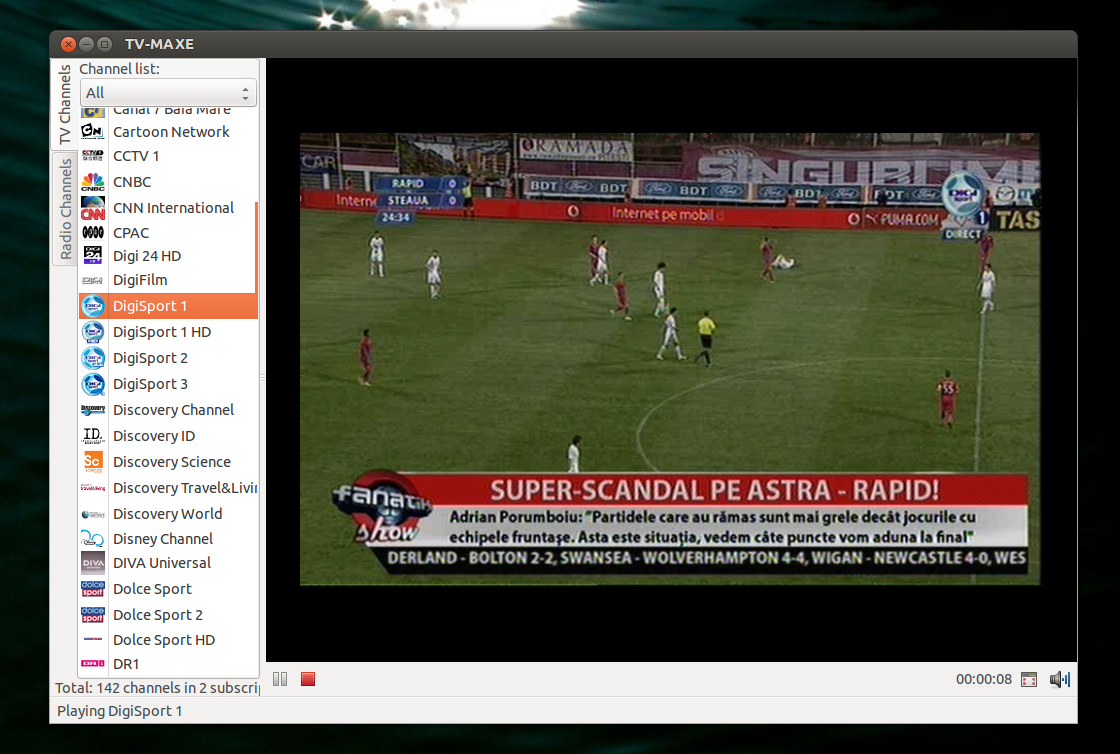Select the Disney Channel name
Screen dimensions: 1120x754
(x=163, y=539)
